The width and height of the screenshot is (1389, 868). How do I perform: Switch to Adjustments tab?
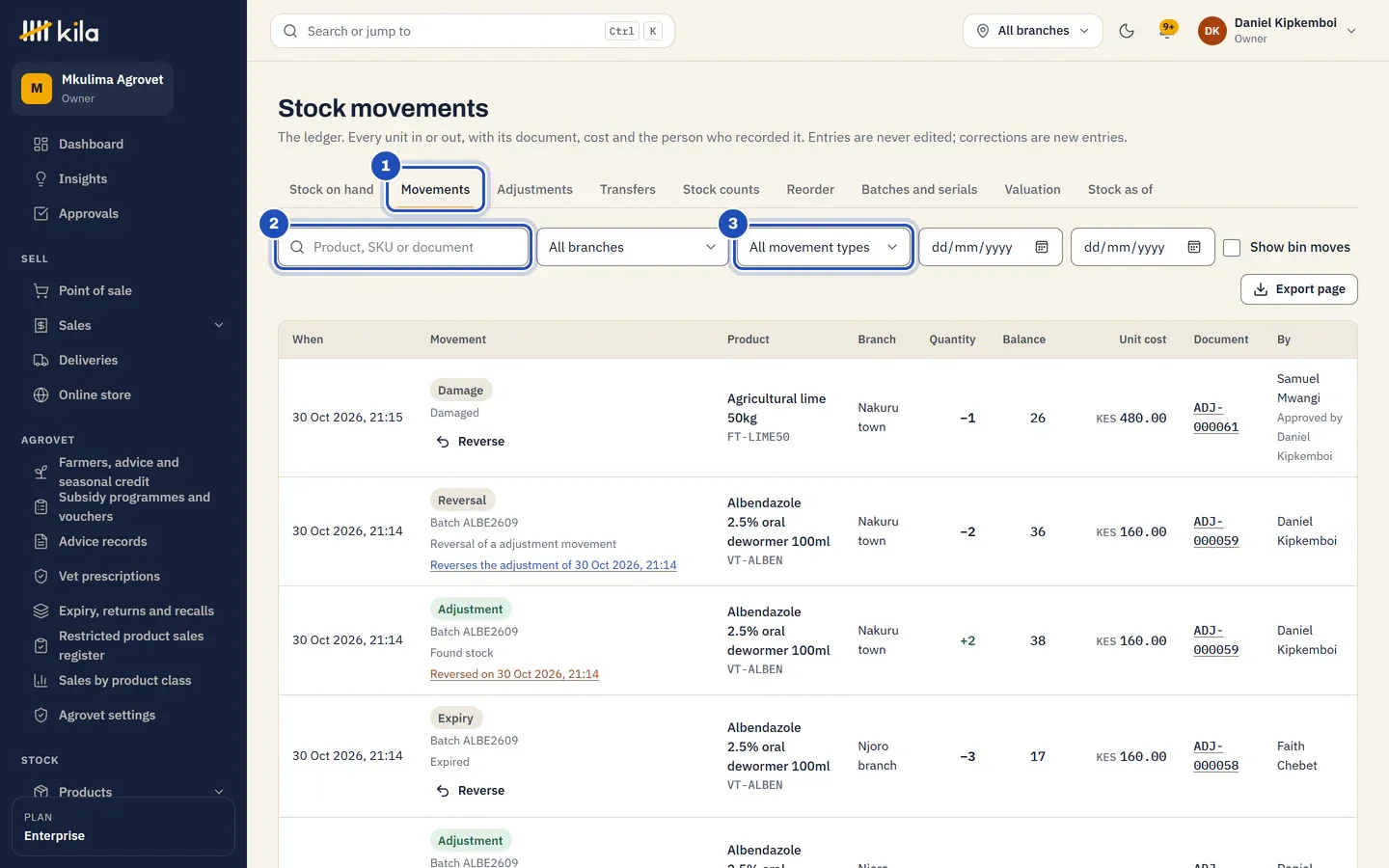tap(534, 189)
